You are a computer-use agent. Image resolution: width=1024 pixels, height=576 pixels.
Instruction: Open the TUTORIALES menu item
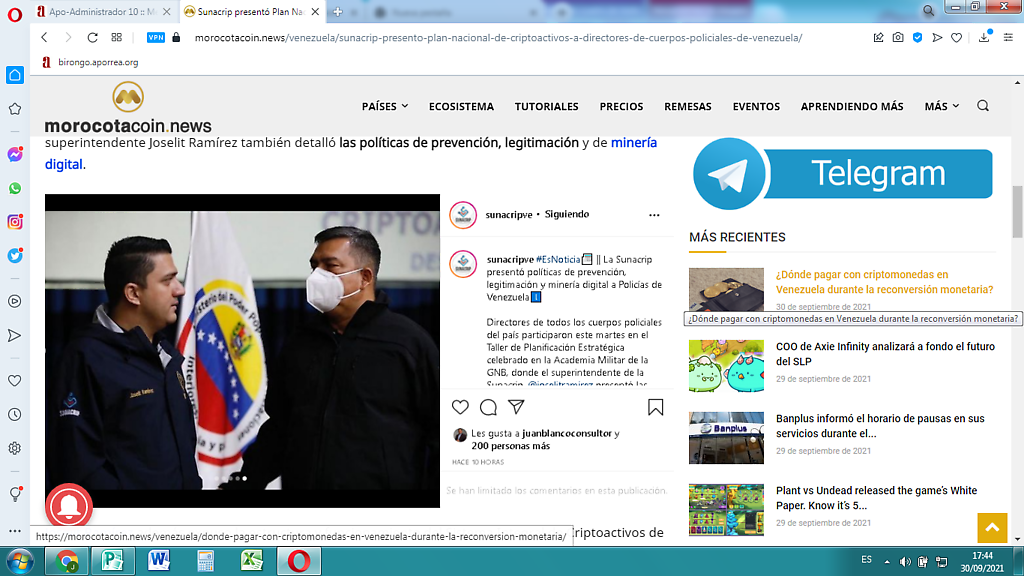tap(546, 106)
